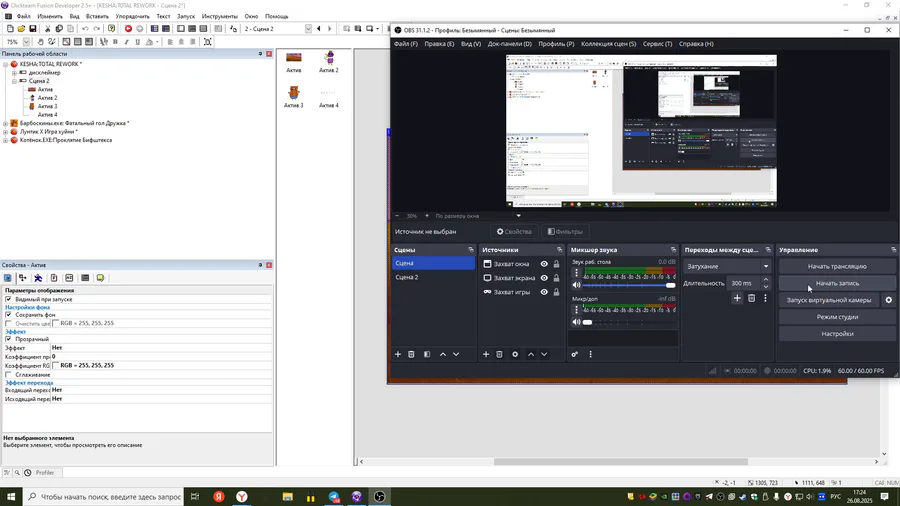Click the Studio mode button
900x506 pixels.
coord(837,317)
